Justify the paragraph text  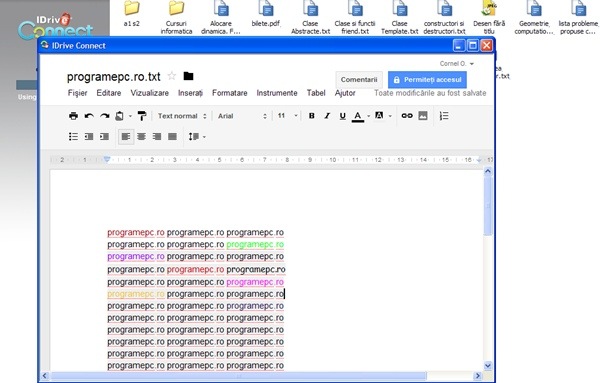(173, 137)
